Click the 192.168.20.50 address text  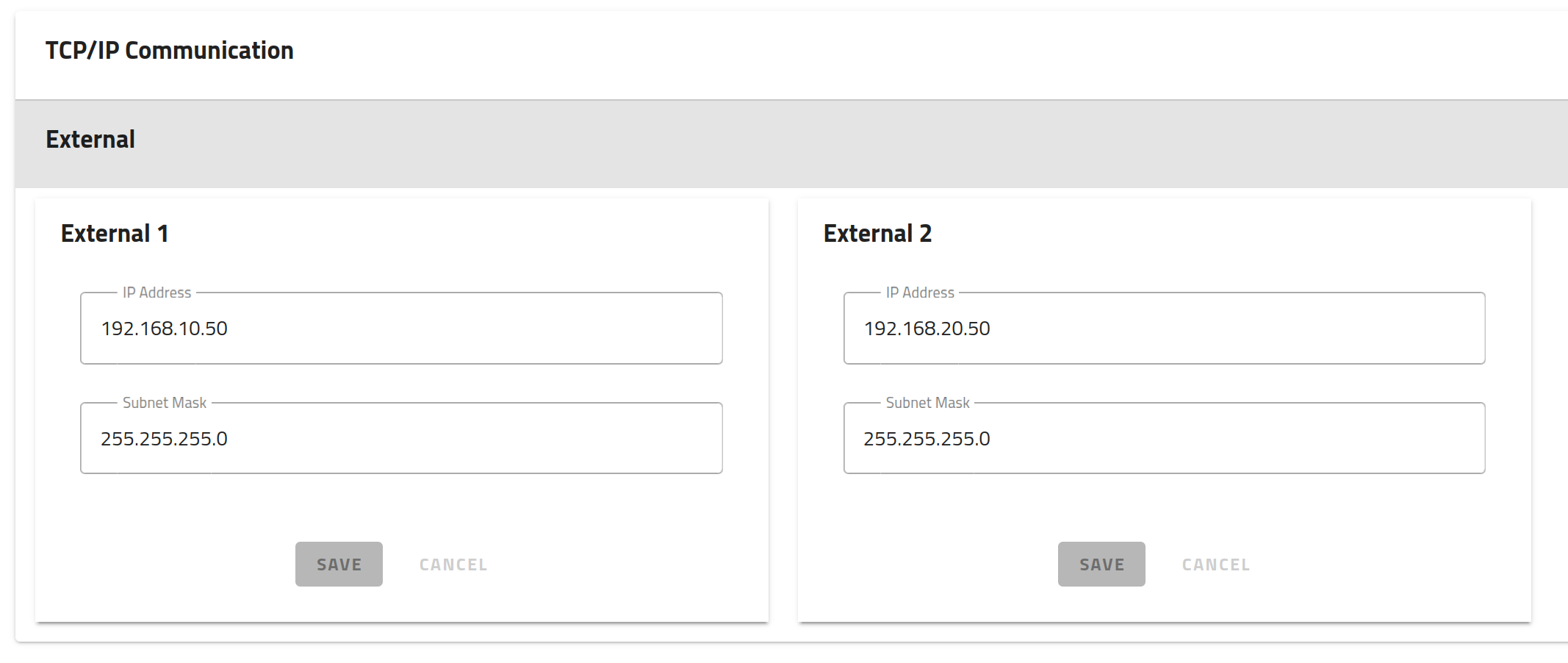pyautogui.click(x=927, y=329)
